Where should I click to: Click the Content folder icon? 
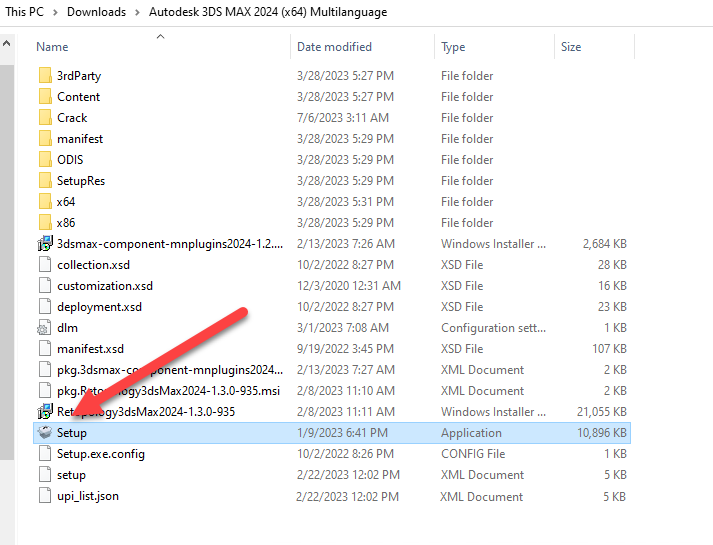pyautogui.click(x=45, y=96)
